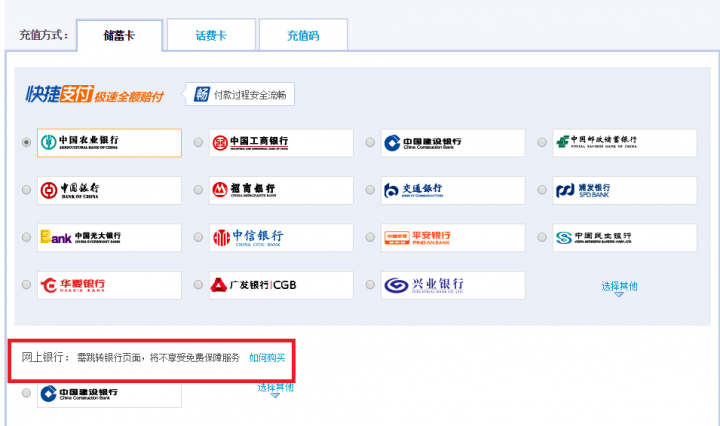Click the 中信银行 CITIC logo card

[x=281, y=237]
